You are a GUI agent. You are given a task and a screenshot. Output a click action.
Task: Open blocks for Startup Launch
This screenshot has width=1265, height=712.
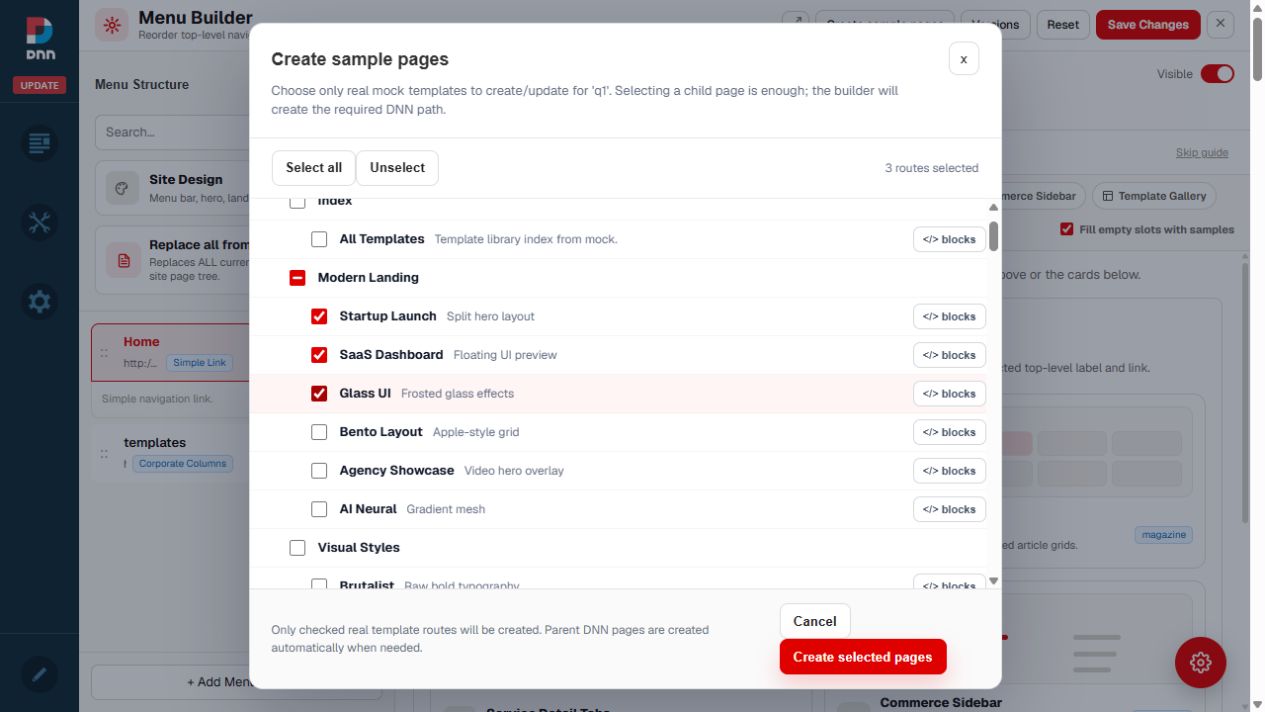pyautogui.click(x=949, y=316)
